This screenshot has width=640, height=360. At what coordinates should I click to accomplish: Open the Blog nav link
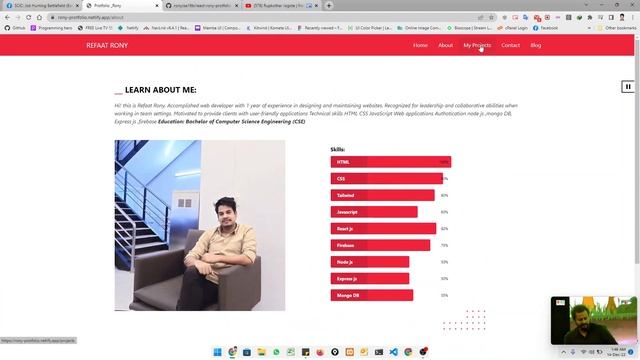(536, 45)
